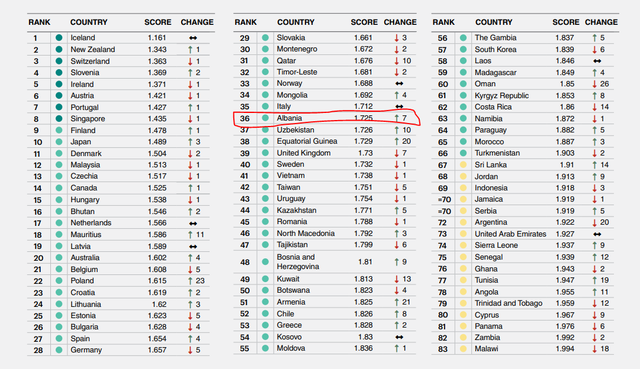
Task: Click the middle table's CHANGE header
Action: [400, 22]
